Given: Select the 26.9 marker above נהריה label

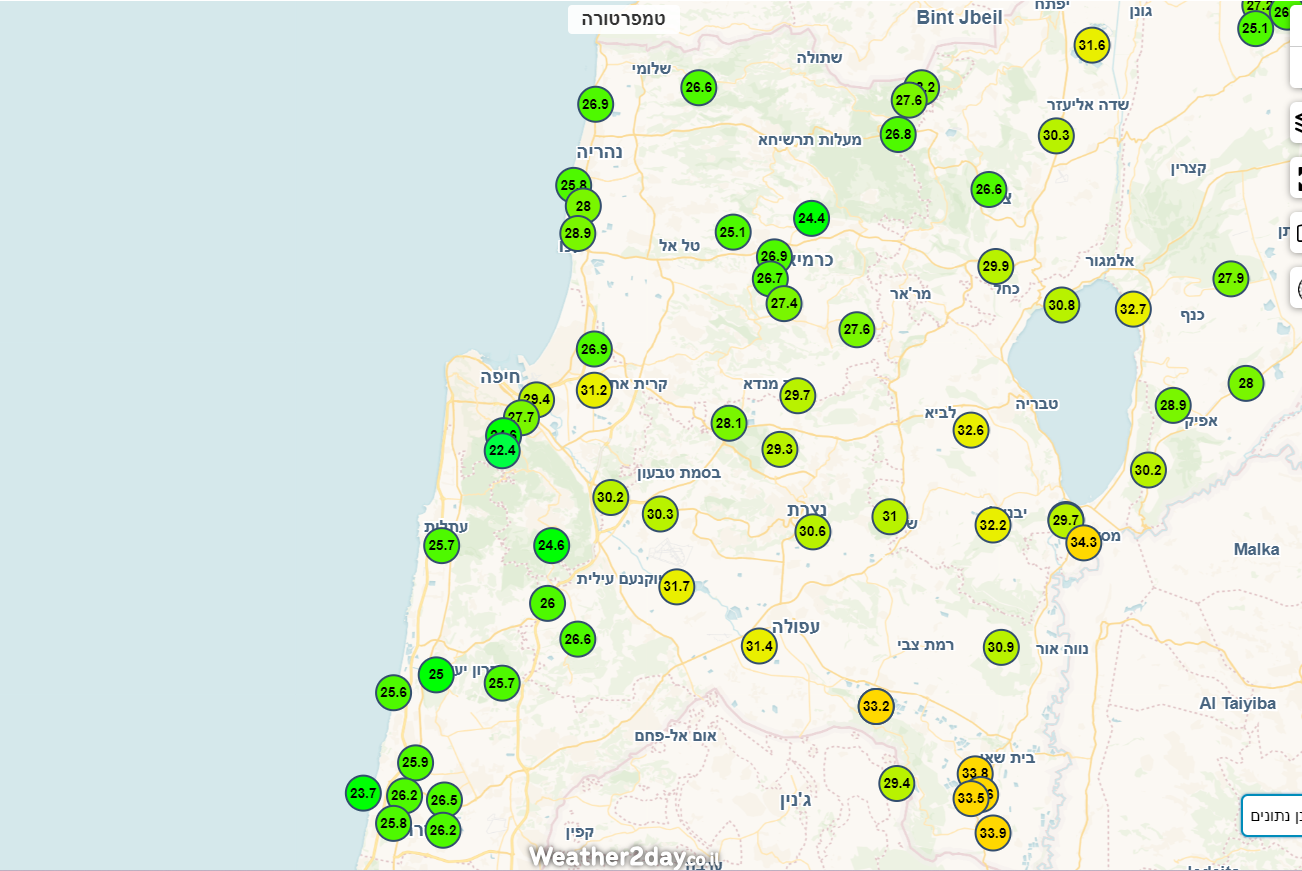Looking at the screenshot, I should [x=595, y=104].
